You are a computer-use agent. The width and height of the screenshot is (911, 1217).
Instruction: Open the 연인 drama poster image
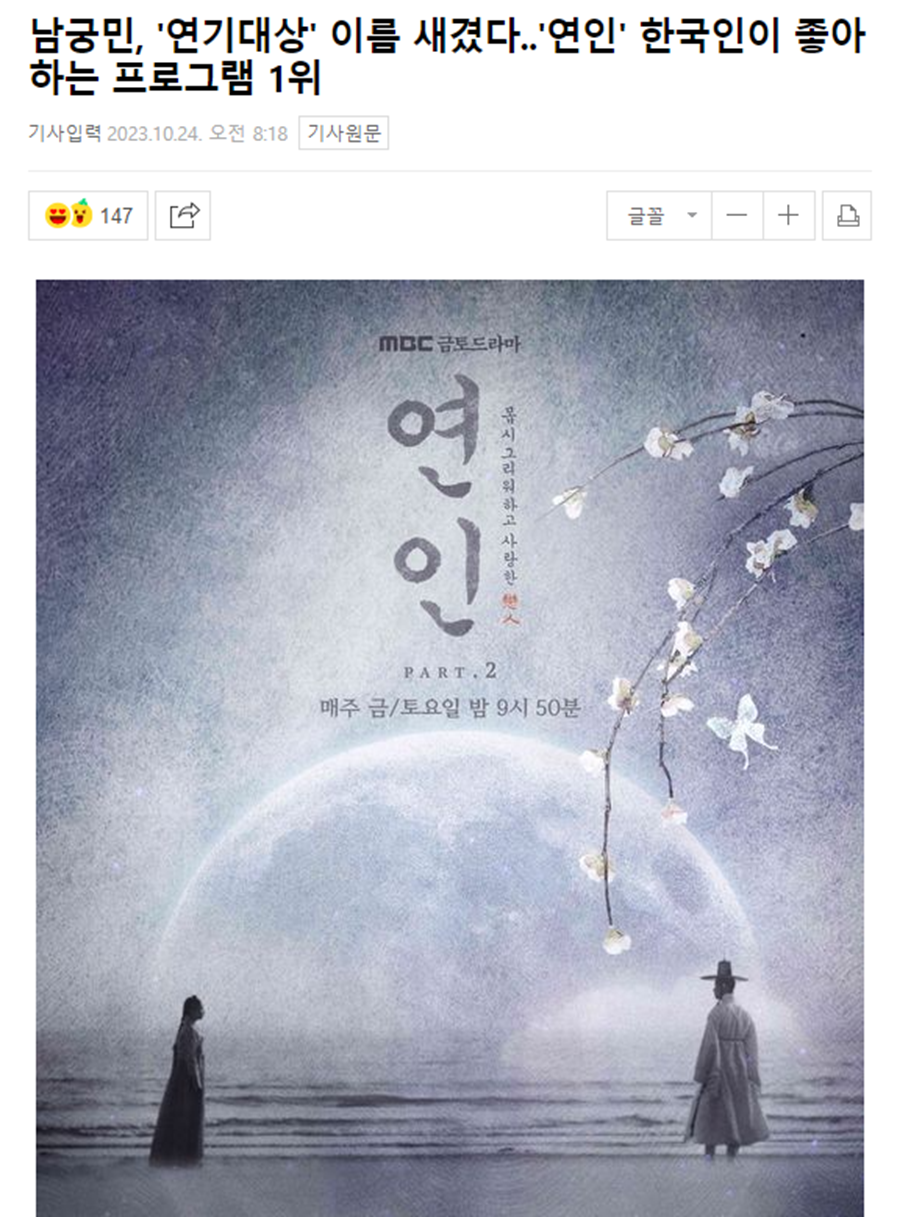[450, 748]
